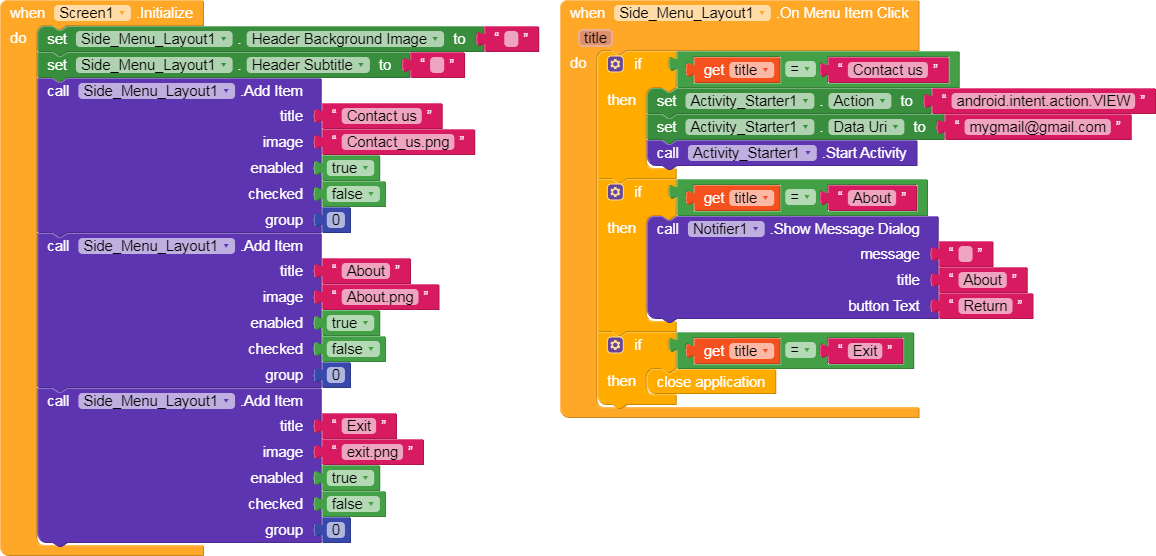
Task: Open mutator gear on the Contact us if block
Action: 615,64
